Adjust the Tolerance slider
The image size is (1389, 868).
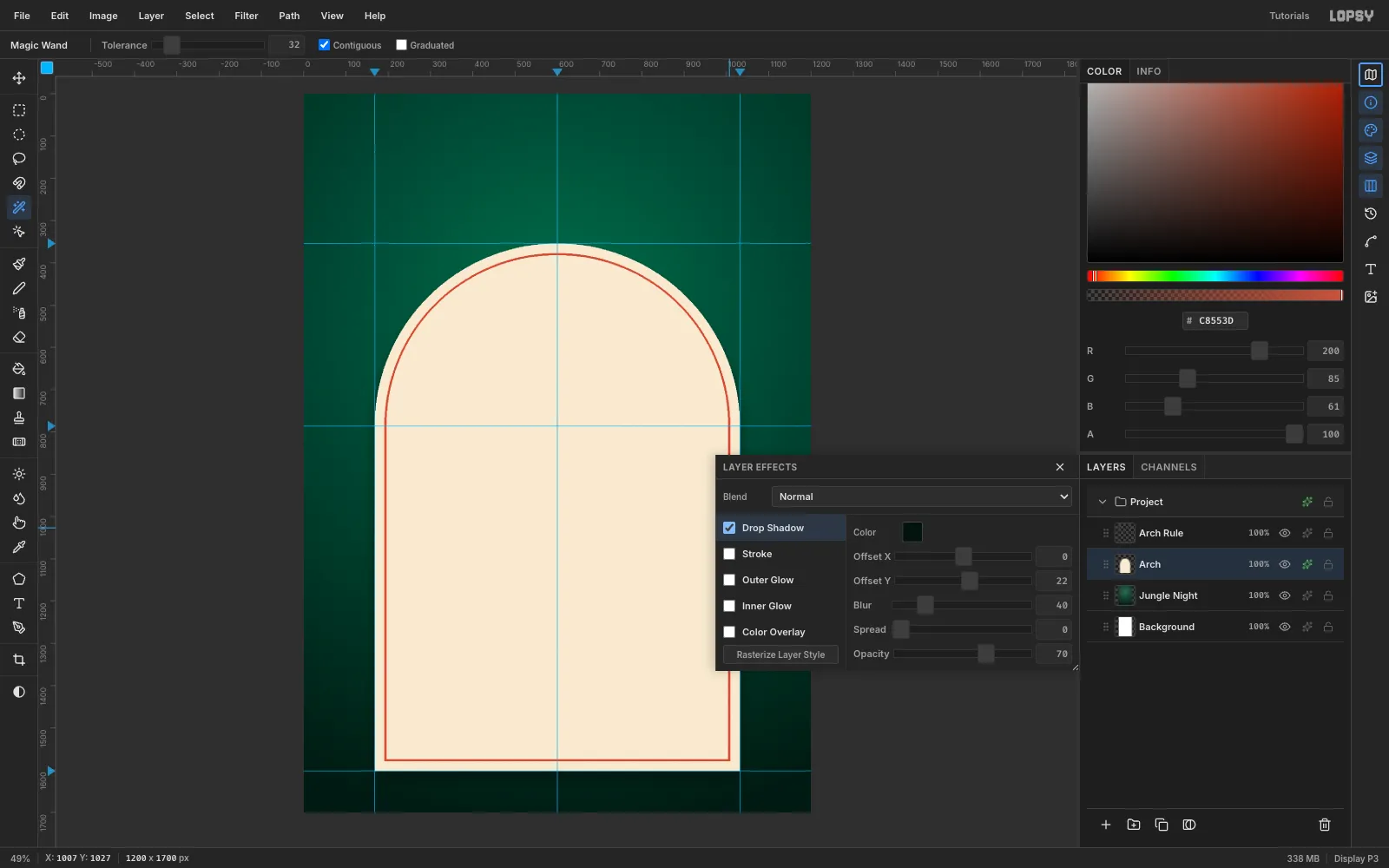tap(208, 45)
